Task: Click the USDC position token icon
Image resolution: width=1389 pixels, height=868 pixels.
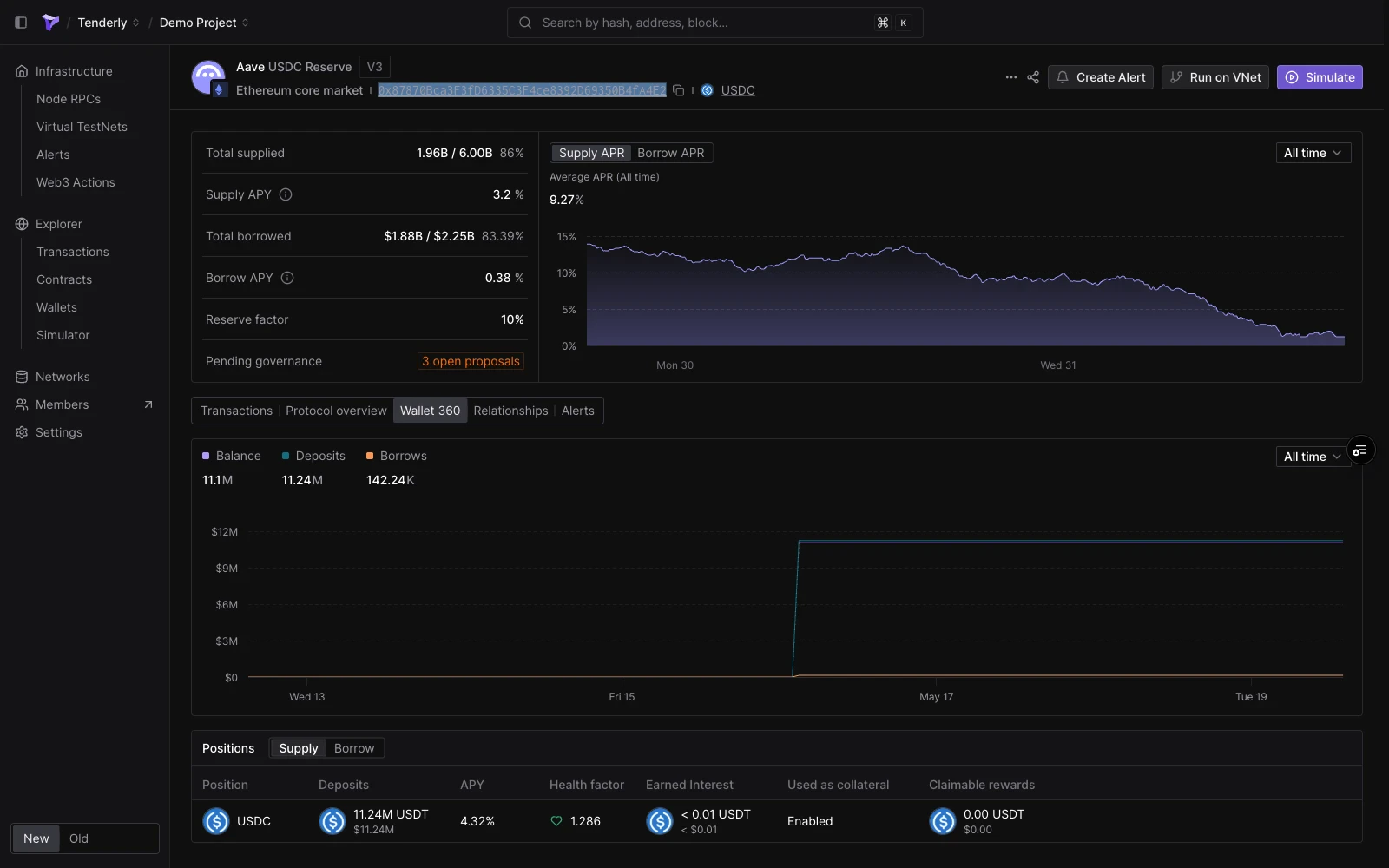Action: coord(215,821)
